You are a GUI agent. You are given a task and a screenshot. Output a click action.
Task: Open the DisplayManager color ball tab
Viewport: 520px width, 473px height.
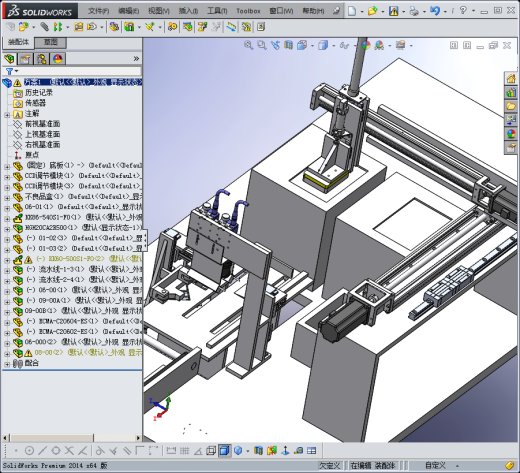[58, 59]
